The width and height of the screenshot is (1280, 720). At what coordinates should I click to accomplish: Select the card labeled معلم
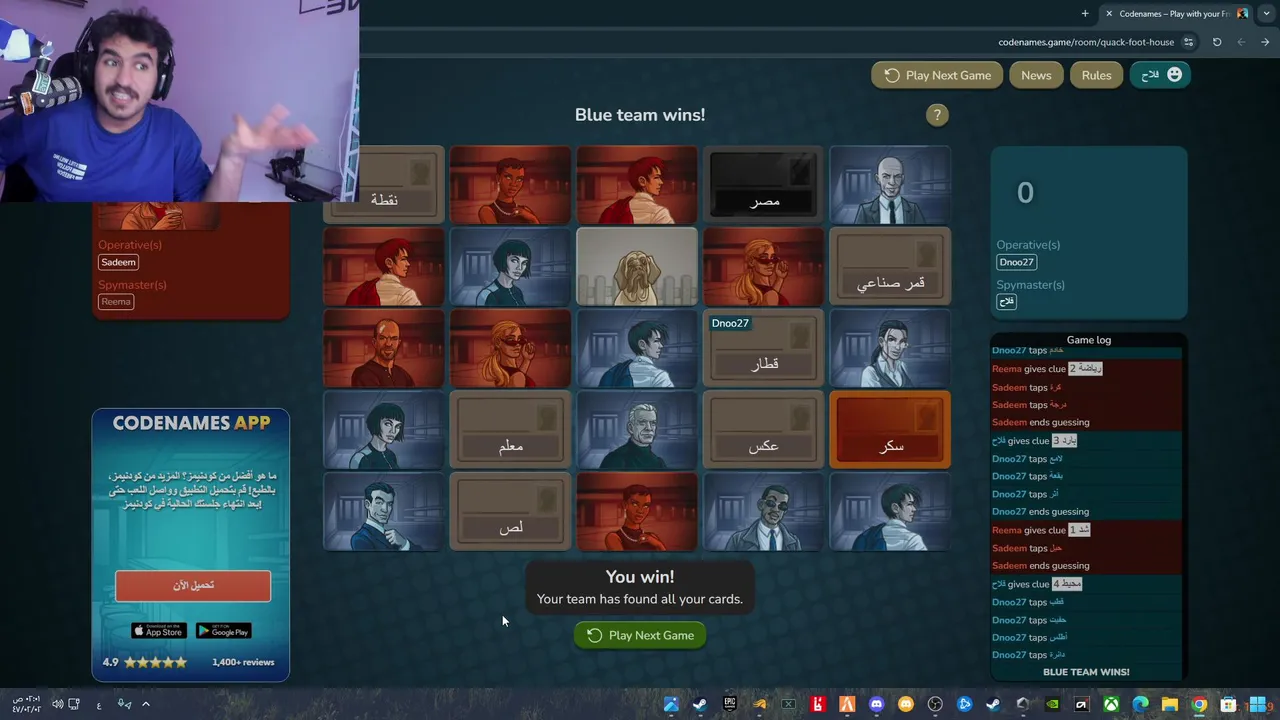tap(510, 430)
